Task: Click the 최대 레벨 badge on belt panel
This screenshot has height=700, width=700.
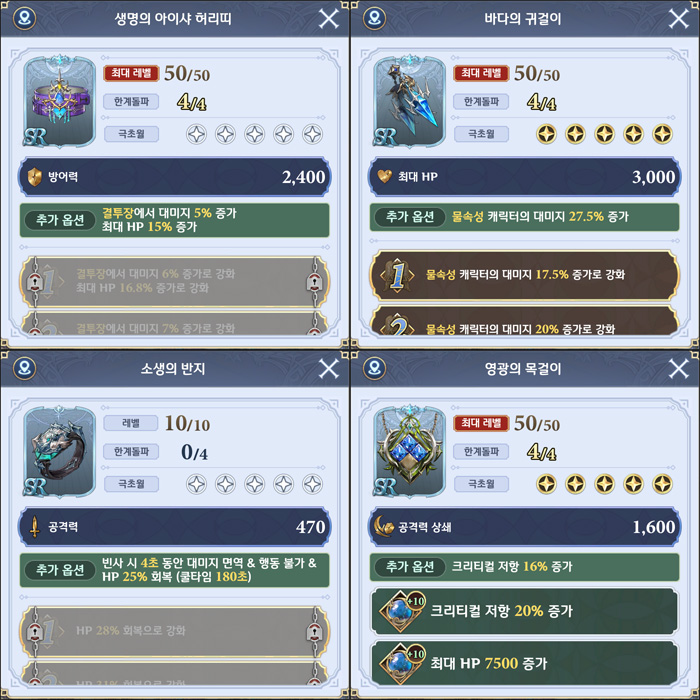Action: [x=131, y=73]
